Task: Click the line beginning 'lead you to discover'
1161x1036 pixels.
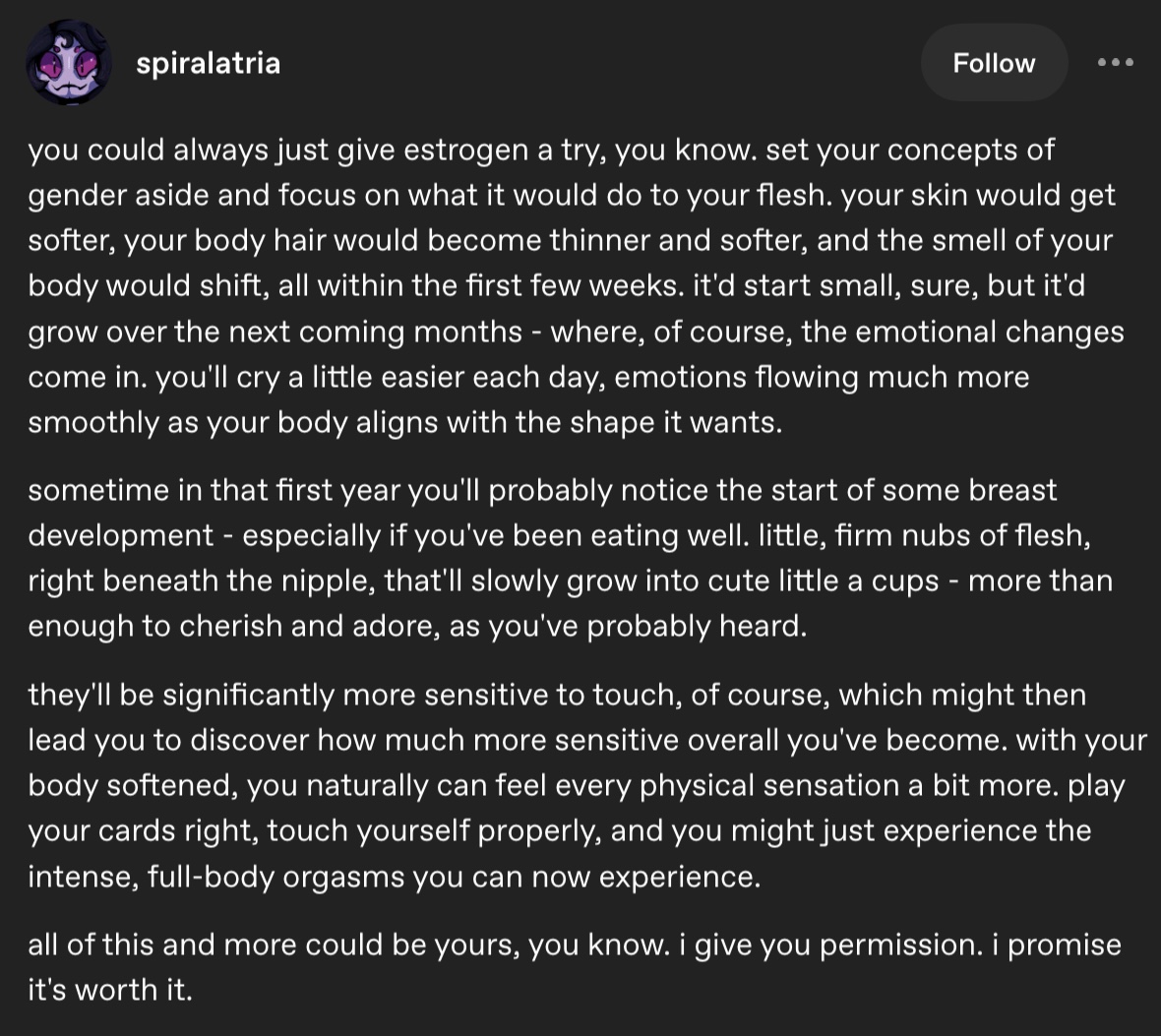Action: click(587, 740)
